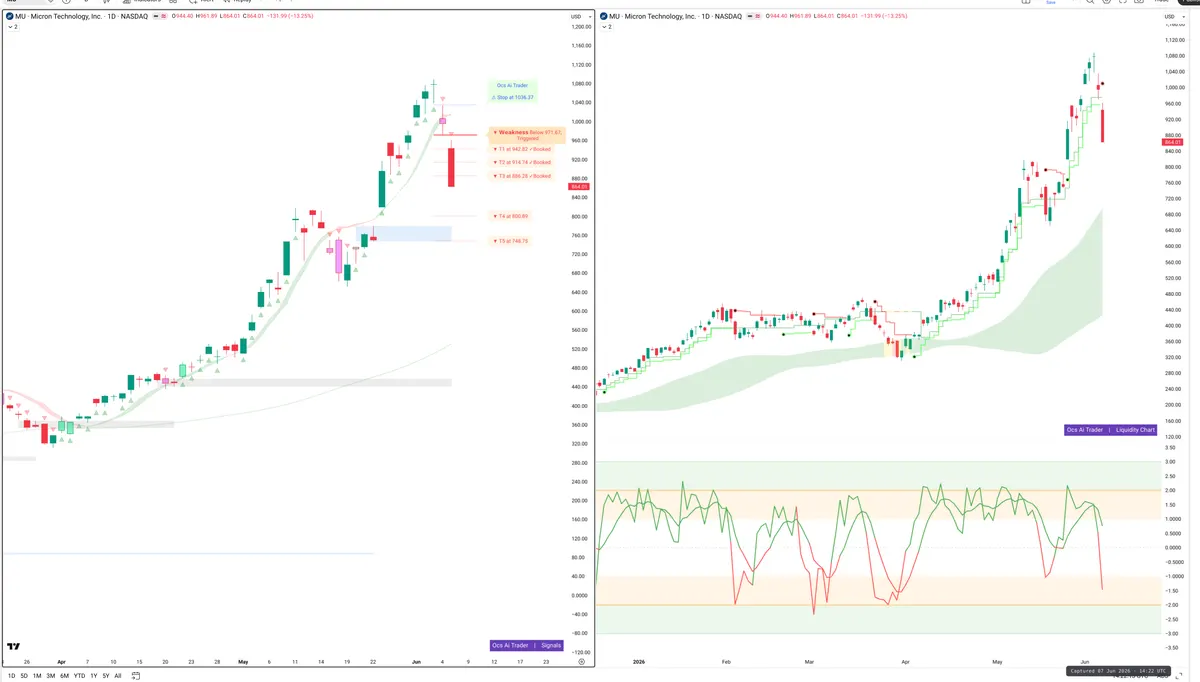Open the USD currency dropdown on left chart
Screen dimensions: 1200x682
[x=579, y=17]
